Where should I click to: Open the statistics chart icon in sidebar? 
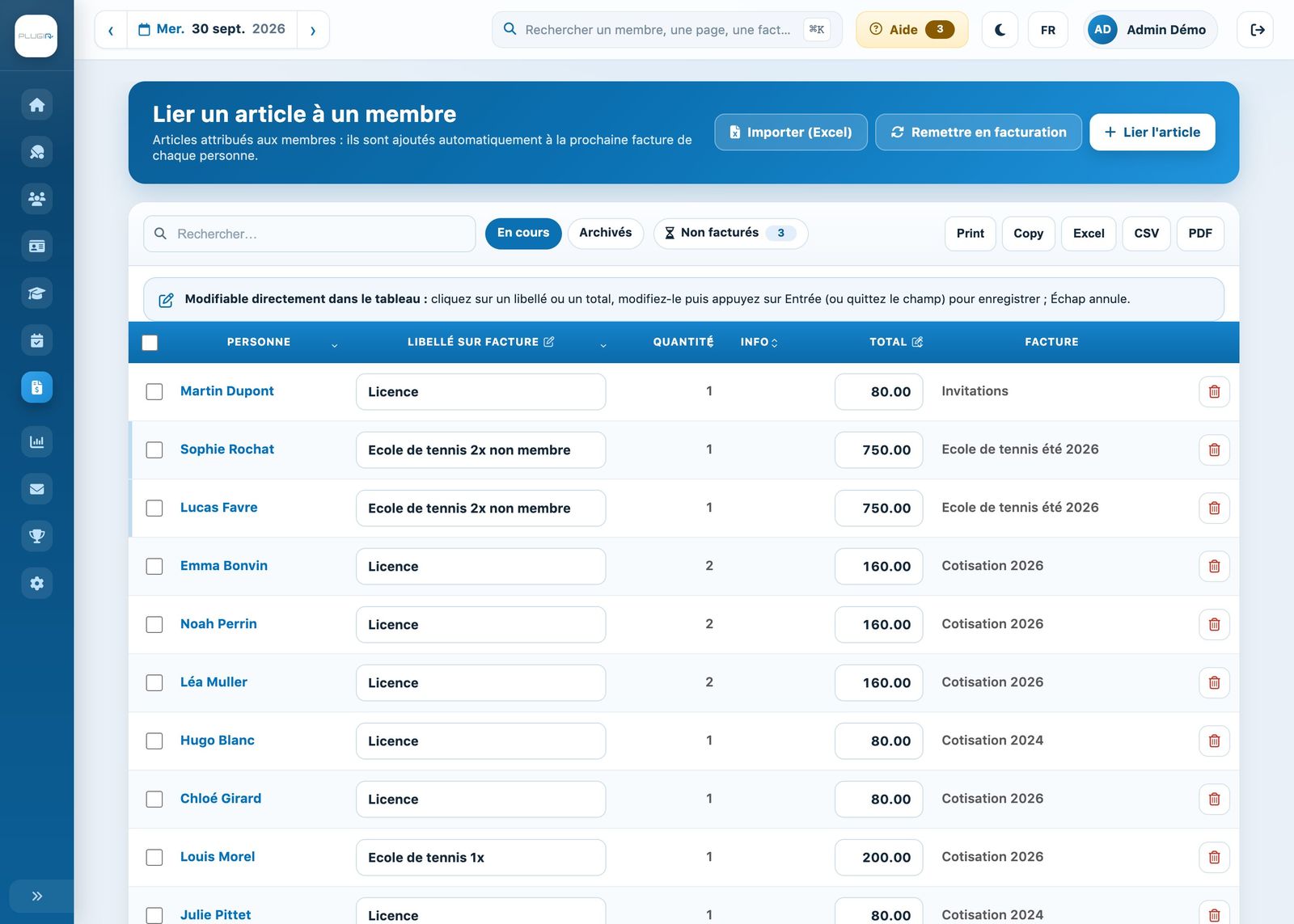36,441
